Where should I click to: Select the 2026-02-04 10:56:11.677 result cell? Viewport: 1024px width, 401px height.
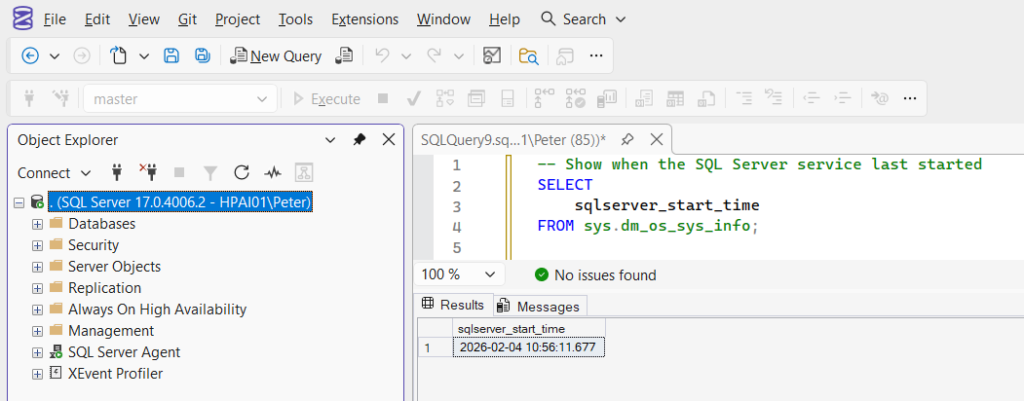(528, 347)
